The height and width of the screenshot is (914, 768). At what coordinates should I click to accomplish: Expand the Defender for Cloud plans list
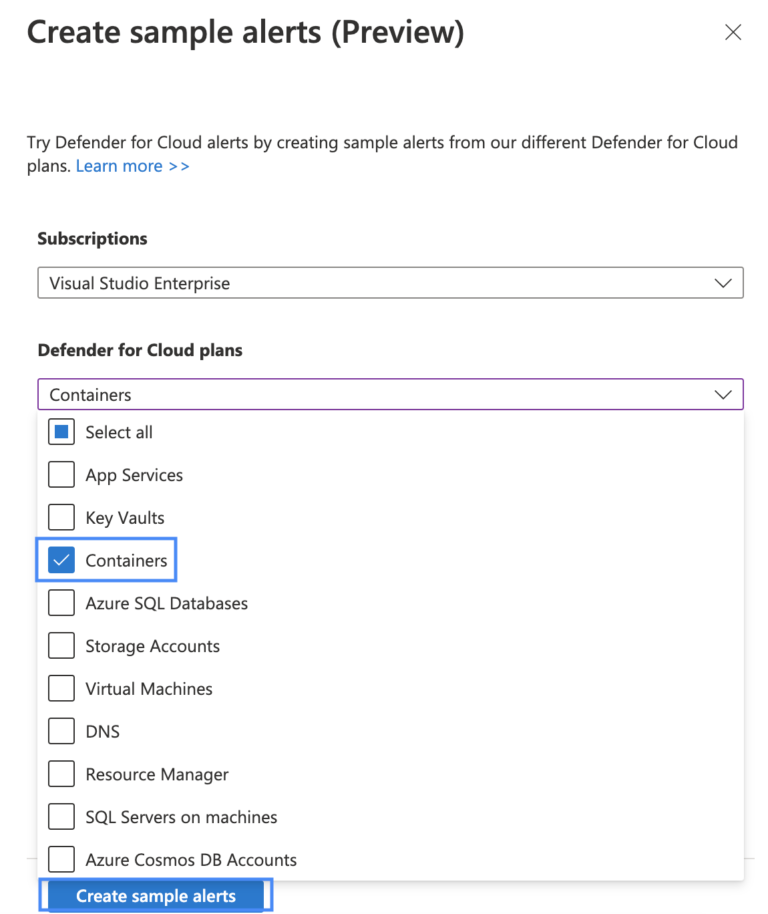[x=723, y=394]
